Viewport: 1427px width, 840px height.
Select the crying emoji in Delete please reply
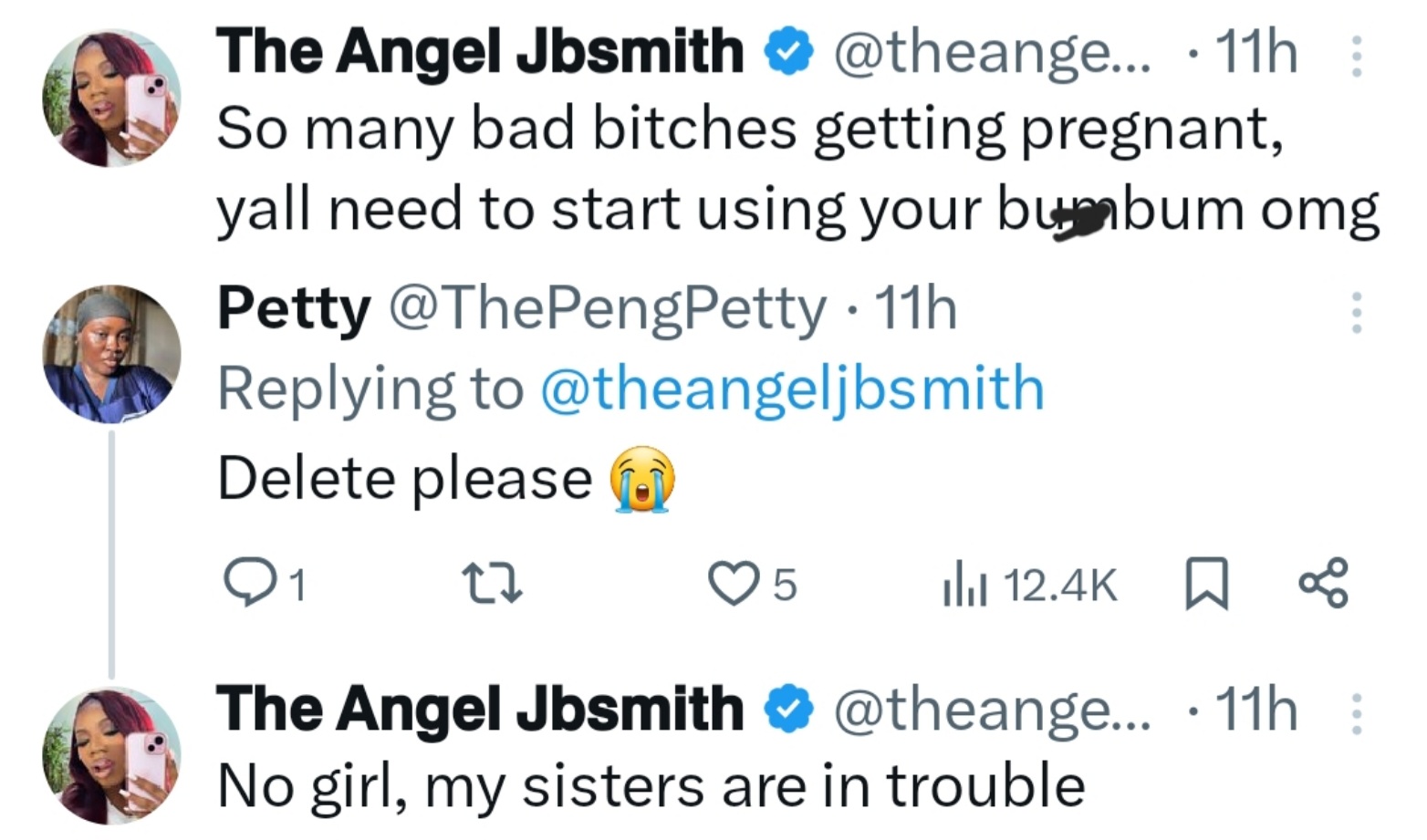[641, 477]
